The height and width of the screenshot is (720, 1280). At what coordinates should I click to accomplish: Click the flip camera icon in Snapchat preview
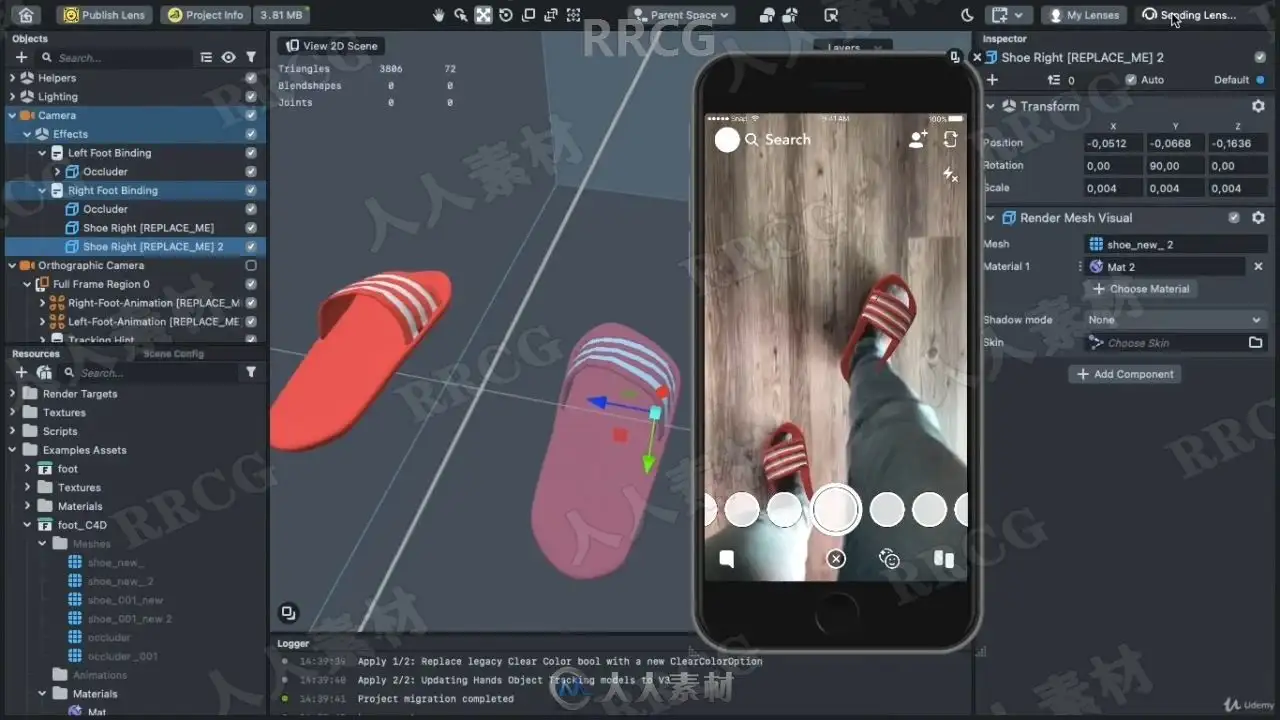(950, 140)
